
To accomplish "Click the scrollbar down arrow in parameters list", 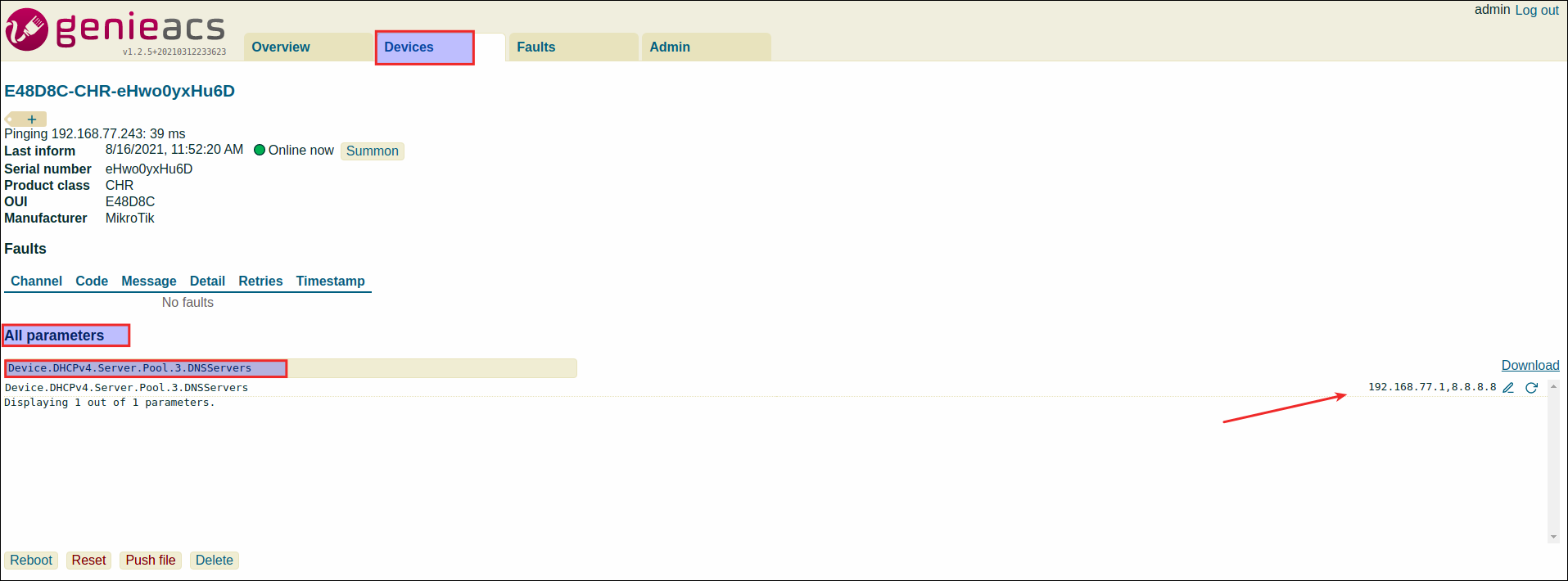I will click(1553, 537).
